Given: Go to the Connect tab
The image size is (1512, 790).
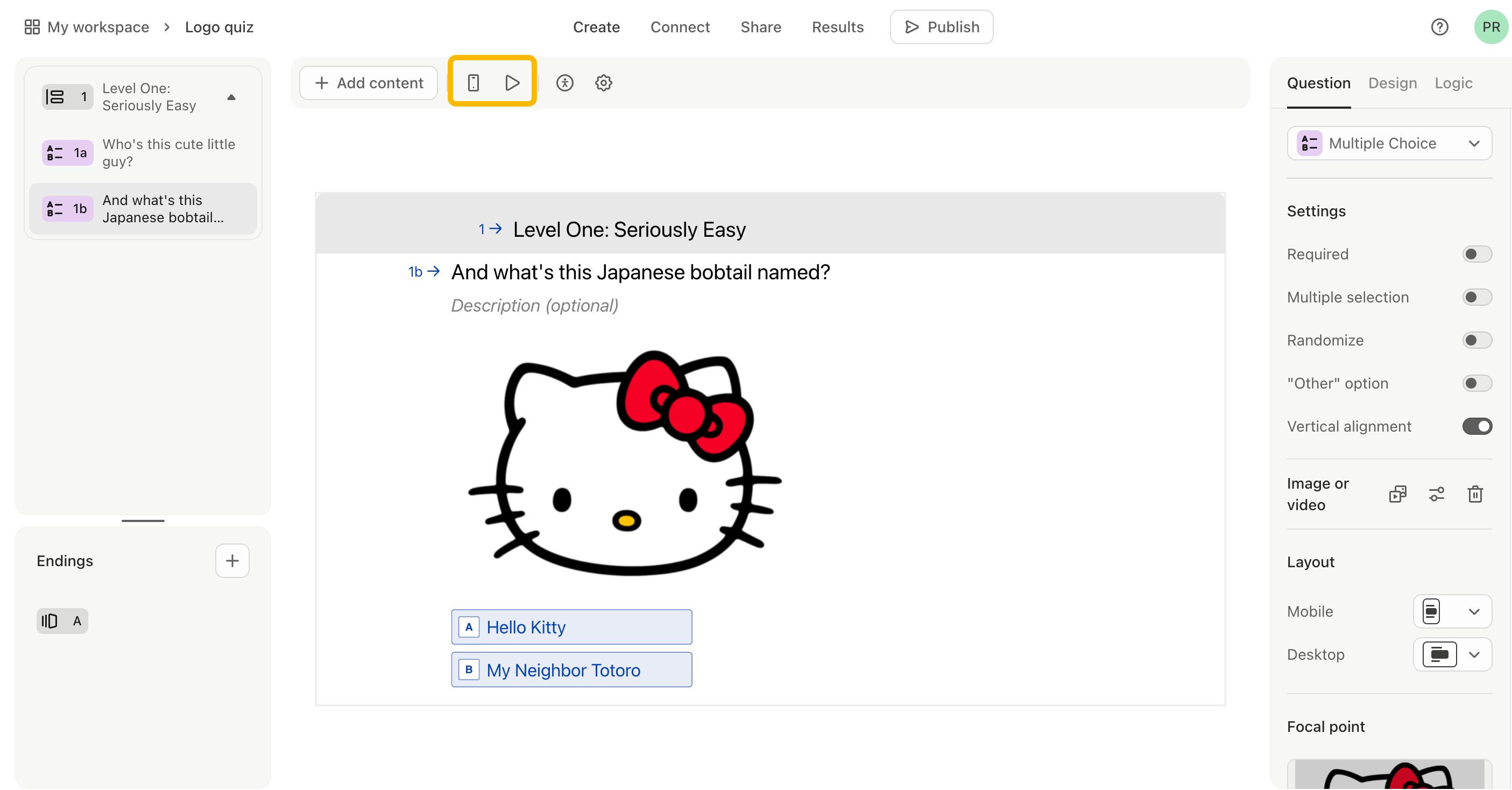Looking at the screenshot, I should point(680,27).
